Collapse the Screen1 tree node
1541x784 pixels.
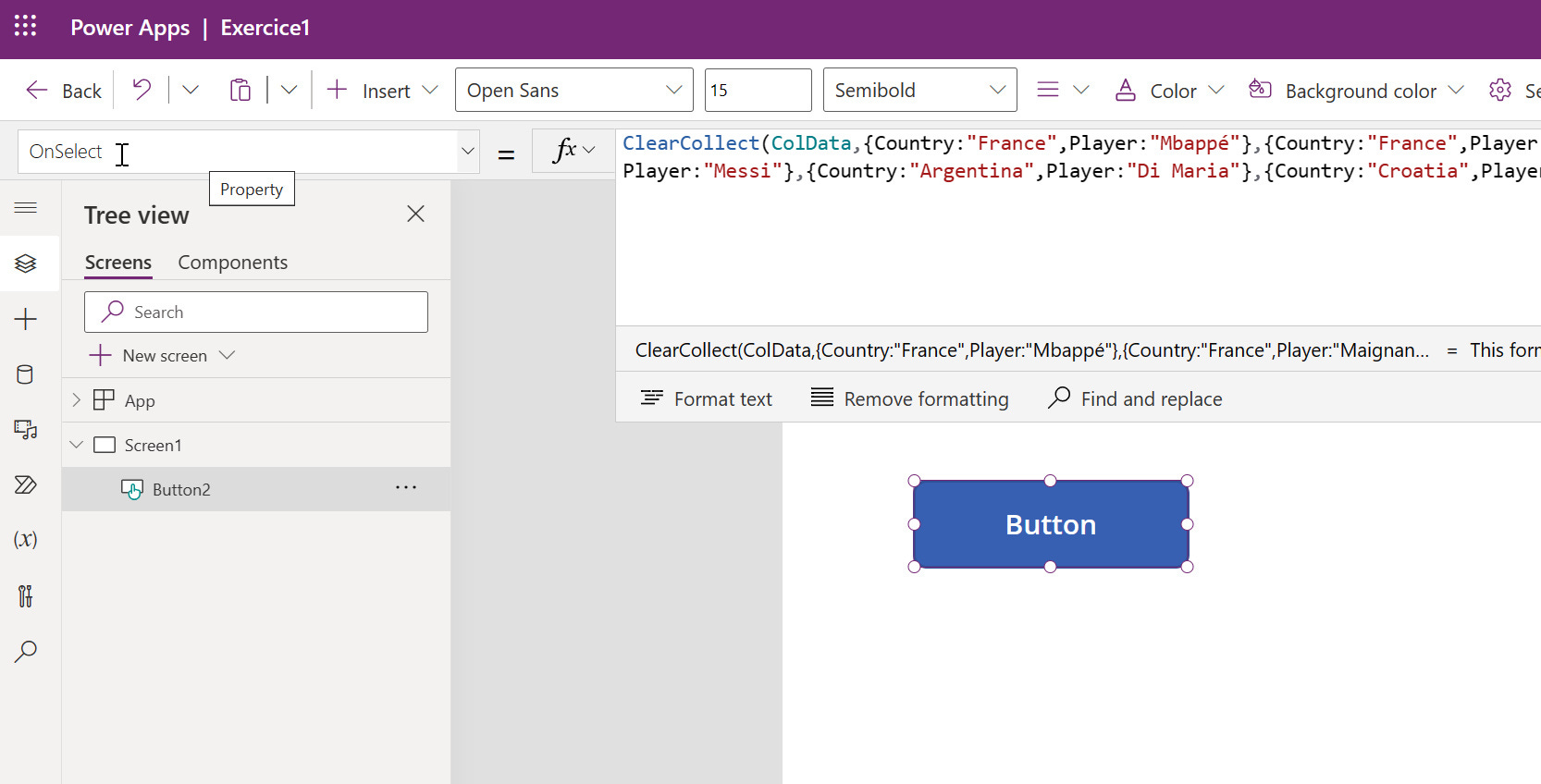[77, 445]
